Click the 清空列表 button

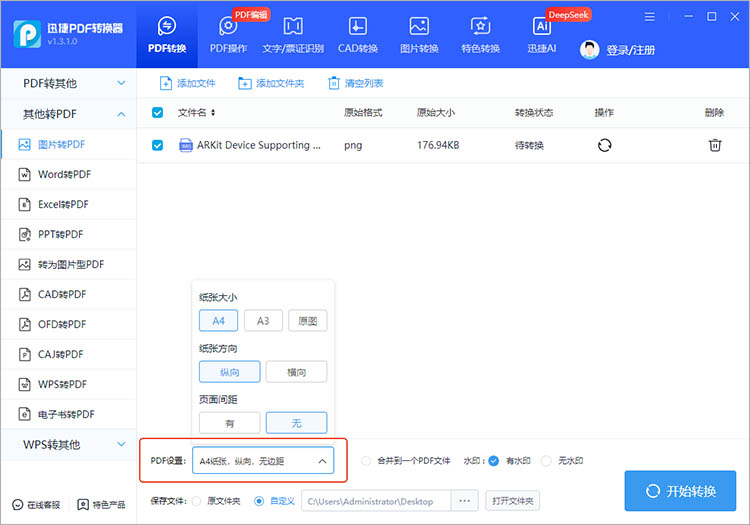(356, 83)
